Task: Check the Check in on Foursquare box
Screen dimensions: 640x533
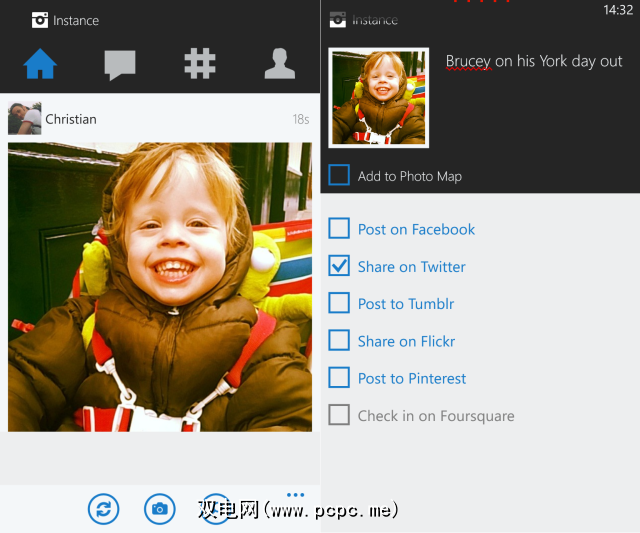Action: (339, 415)
